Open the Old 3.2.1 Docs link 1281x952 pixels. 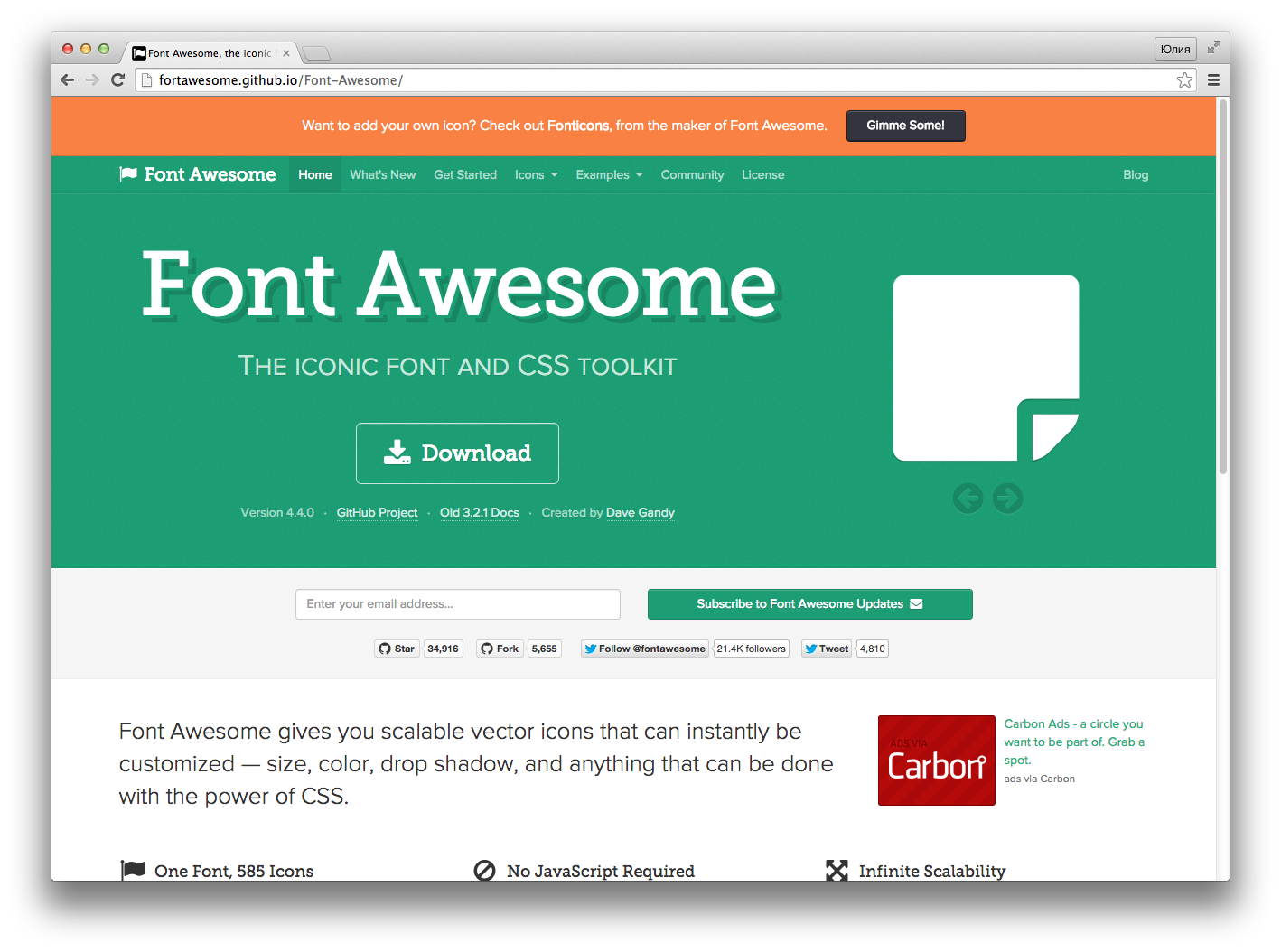pos(480,512)
